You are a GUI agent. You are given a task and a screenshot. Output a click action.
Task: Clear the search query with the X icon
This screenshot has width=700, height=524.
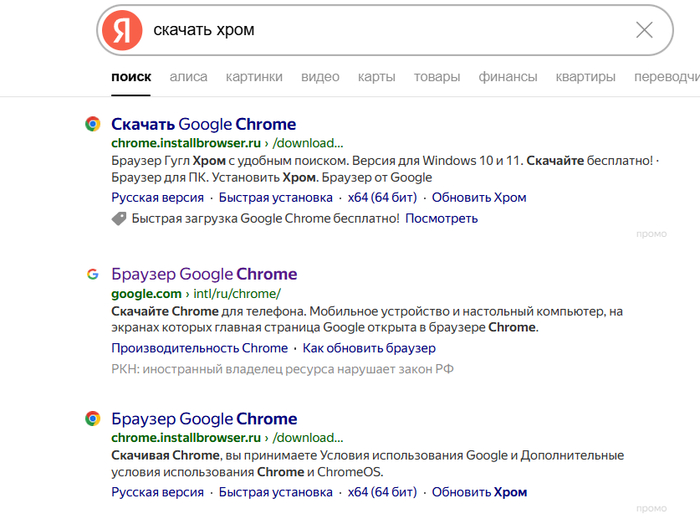click(x=645, y=30)
